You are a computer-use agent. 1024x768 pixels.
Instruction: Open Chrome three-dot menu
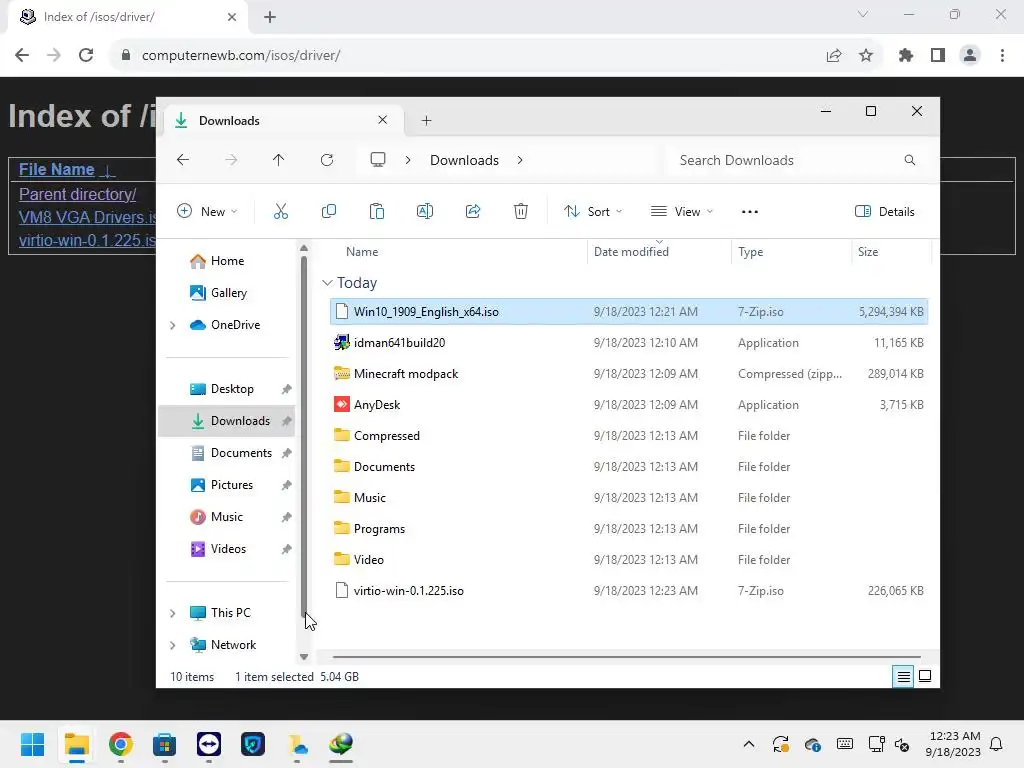pyautogui.click(x=1002, y=56)
